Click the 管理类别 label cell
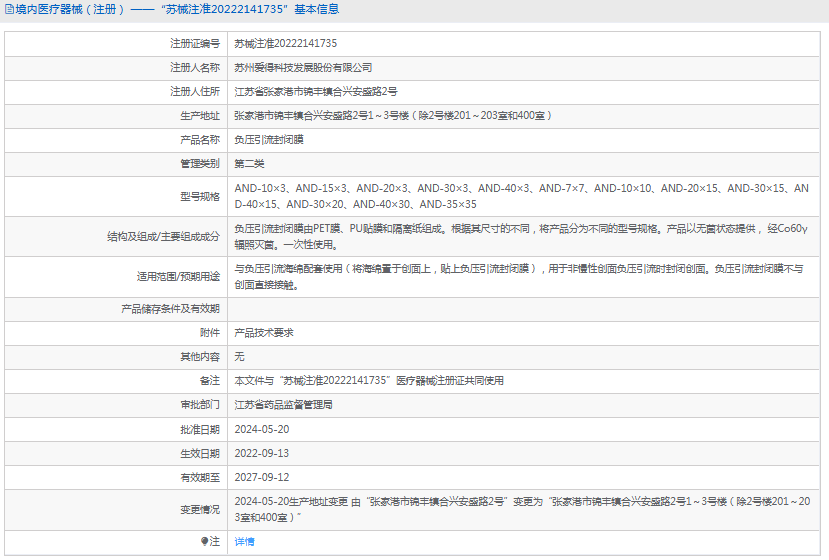This screenshot has height=560, width=829. 116,164
